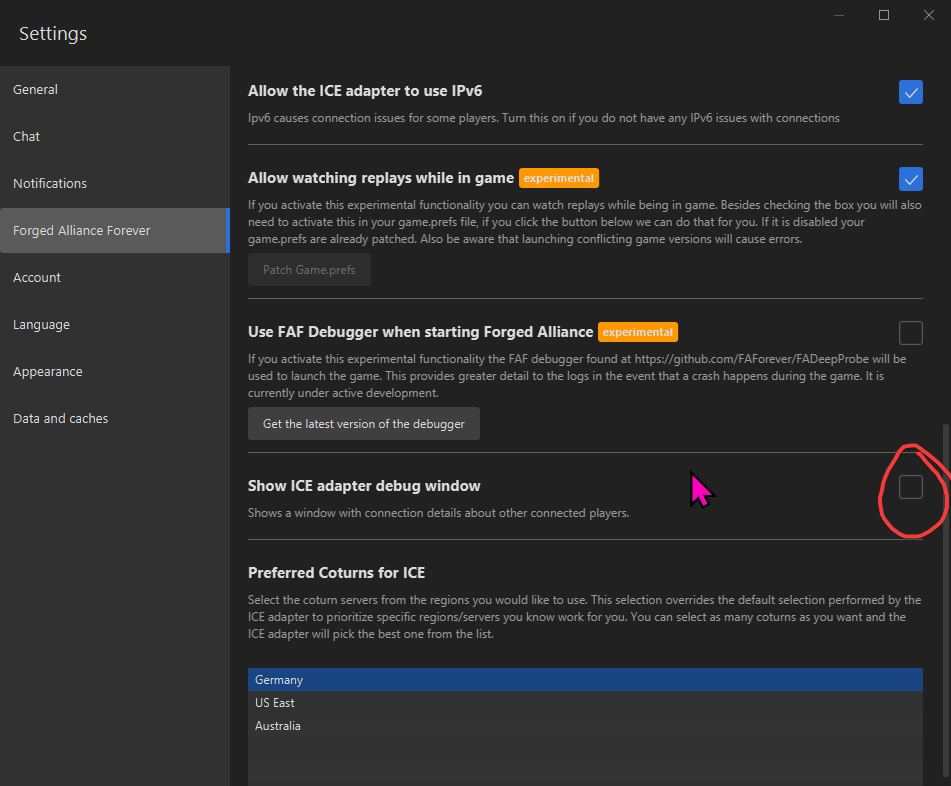Open Appearance settings
The width and height of the screenshot is (951, 786).
tap(115, 371)
